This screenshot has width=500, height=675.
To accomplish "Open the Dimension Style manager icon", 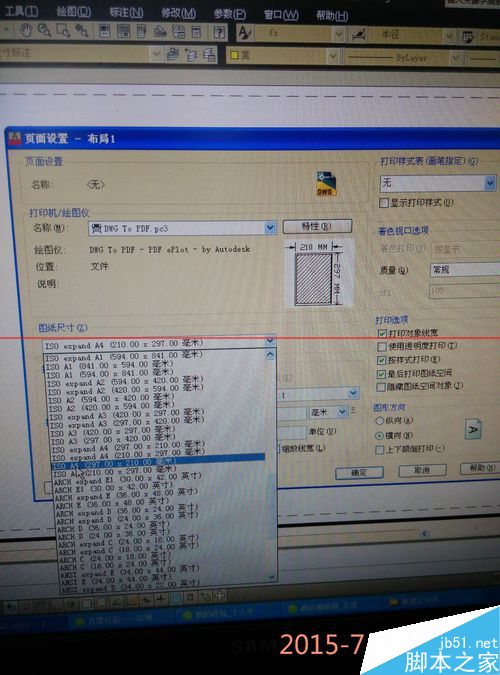I will pos(359,34).
